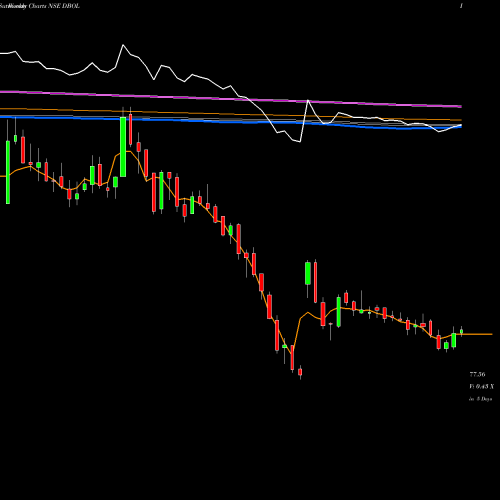
Task: Click the lowest red candlestick at the chart bottom
Action: pyautogui.click(x=300, y=372)
